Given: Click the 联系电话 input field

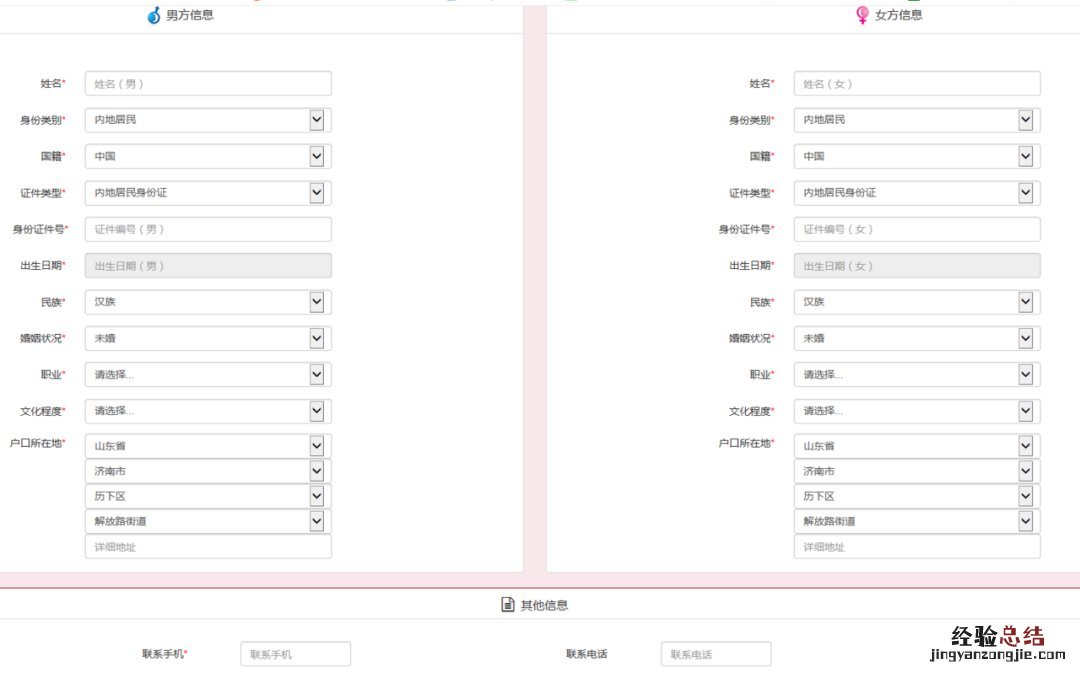Looking at the screenshot, I should (x=715, y=653).
